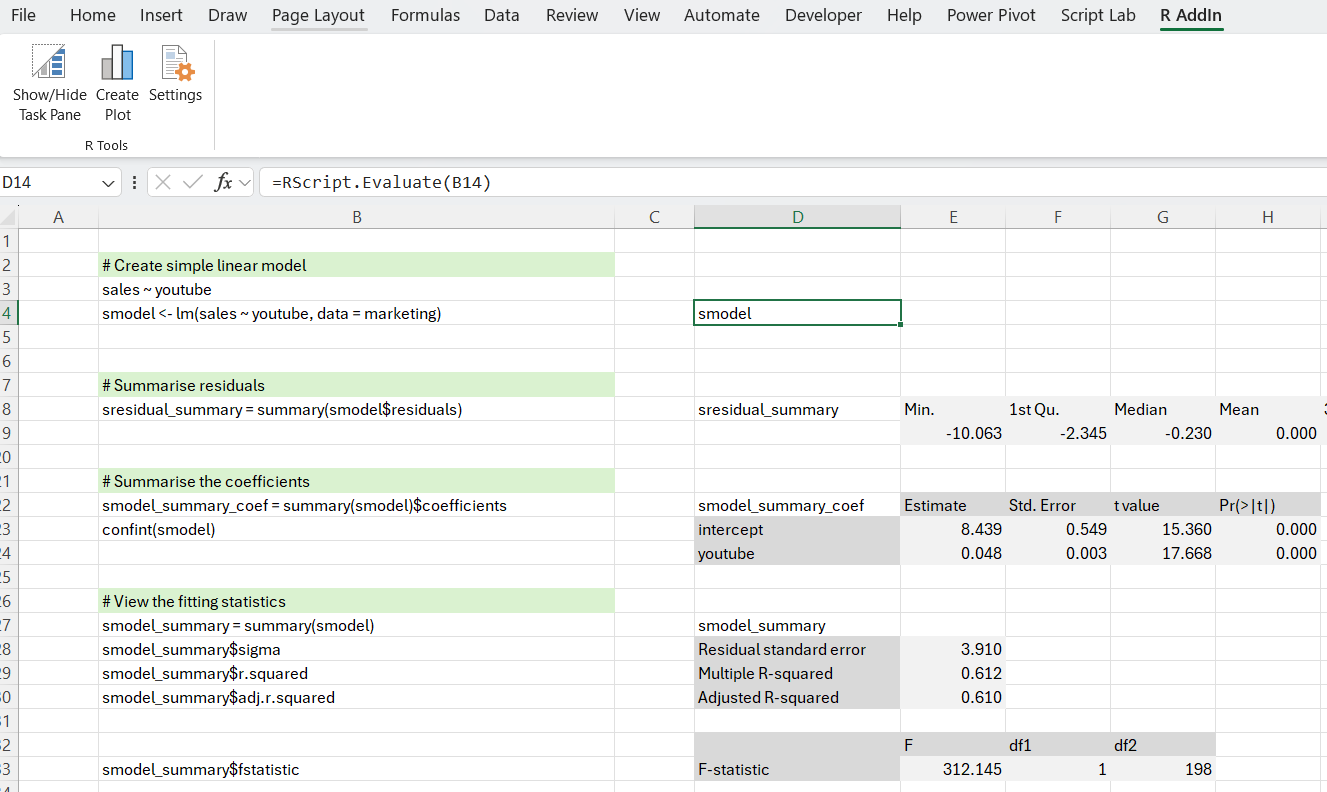Switch to the Draw tab
Image resolution: width=1327 pixels, height=792 pixels.
228,15
